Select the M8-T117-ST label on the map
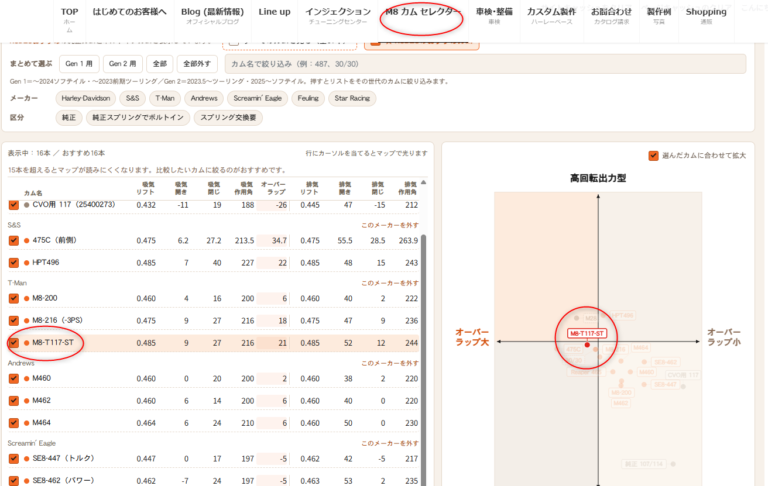Viewport: 768px width, 486px height. click(x=587, y=334)
